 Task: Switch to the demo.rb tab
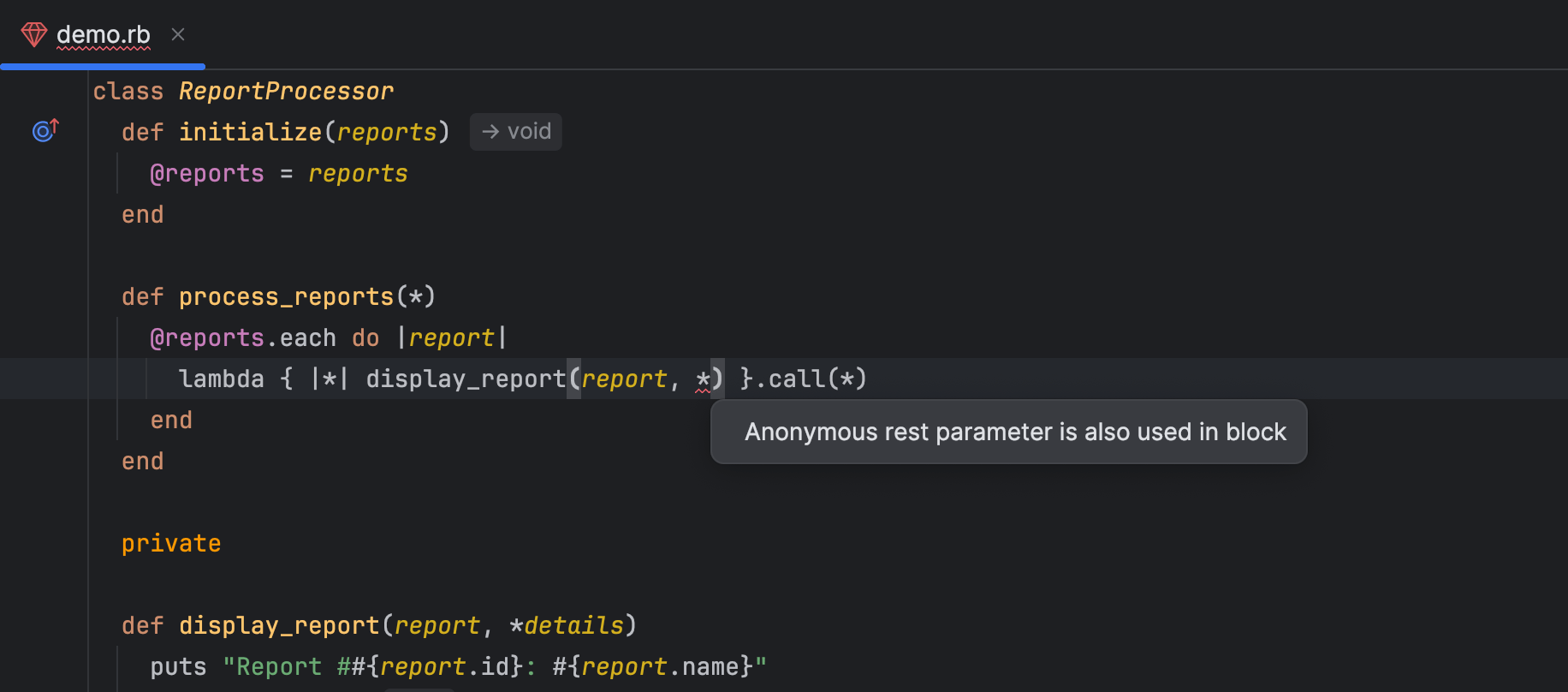point(103,34)
